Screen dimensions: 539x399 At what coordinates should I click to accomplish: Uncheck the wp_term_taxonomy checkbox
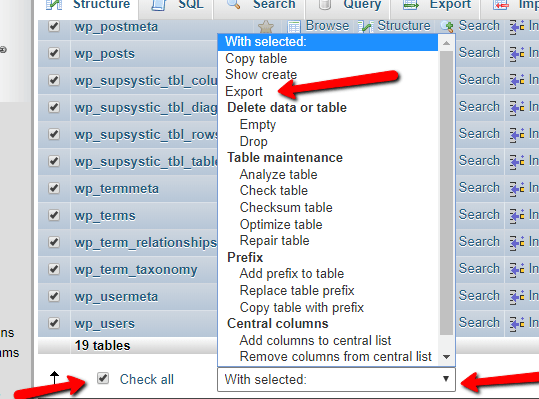(54, 269)
